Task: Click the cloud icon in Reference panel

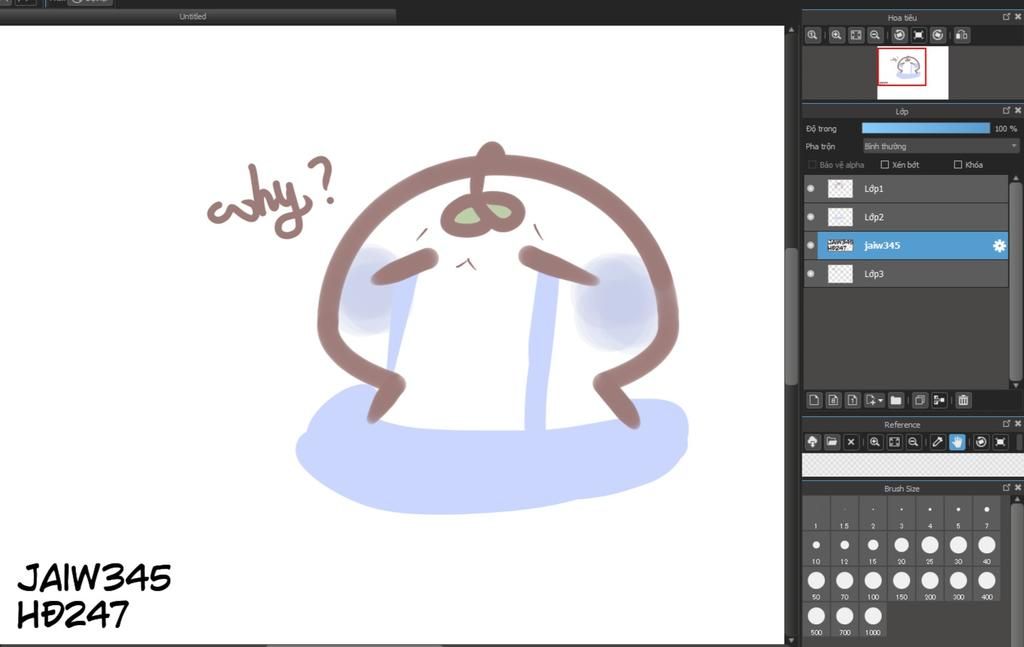Action: tap(812, 442)
